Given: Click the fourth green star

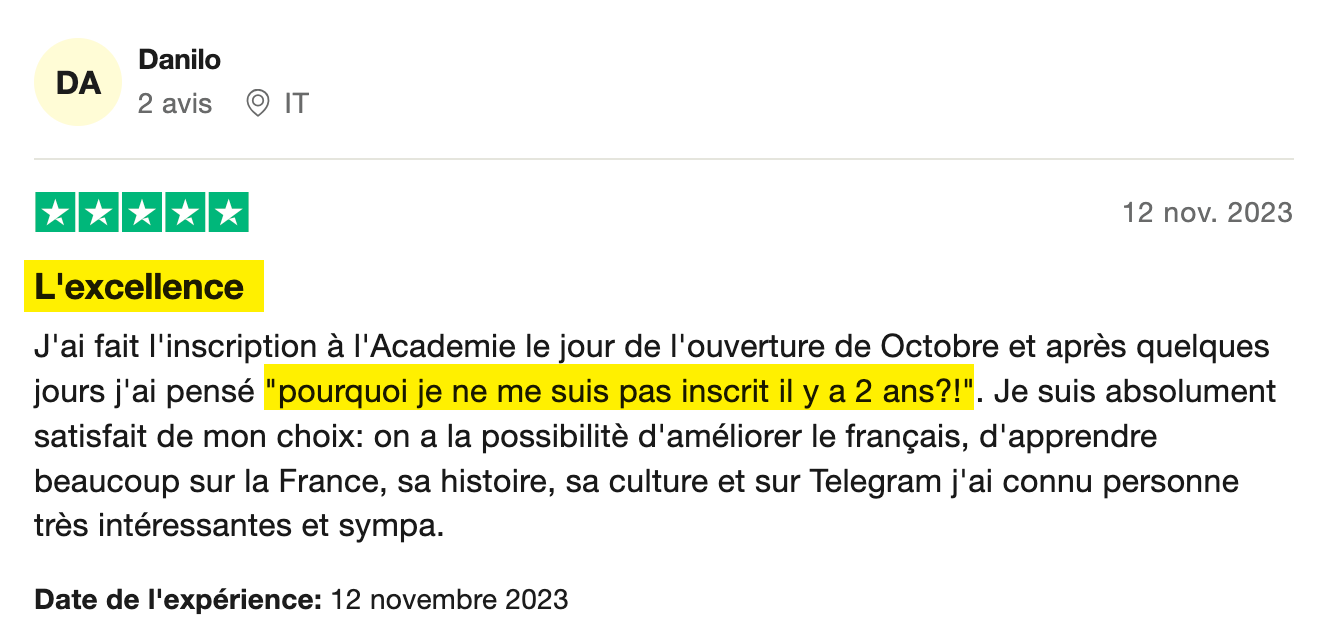Looking at the screenshot, I should [185, 212].
